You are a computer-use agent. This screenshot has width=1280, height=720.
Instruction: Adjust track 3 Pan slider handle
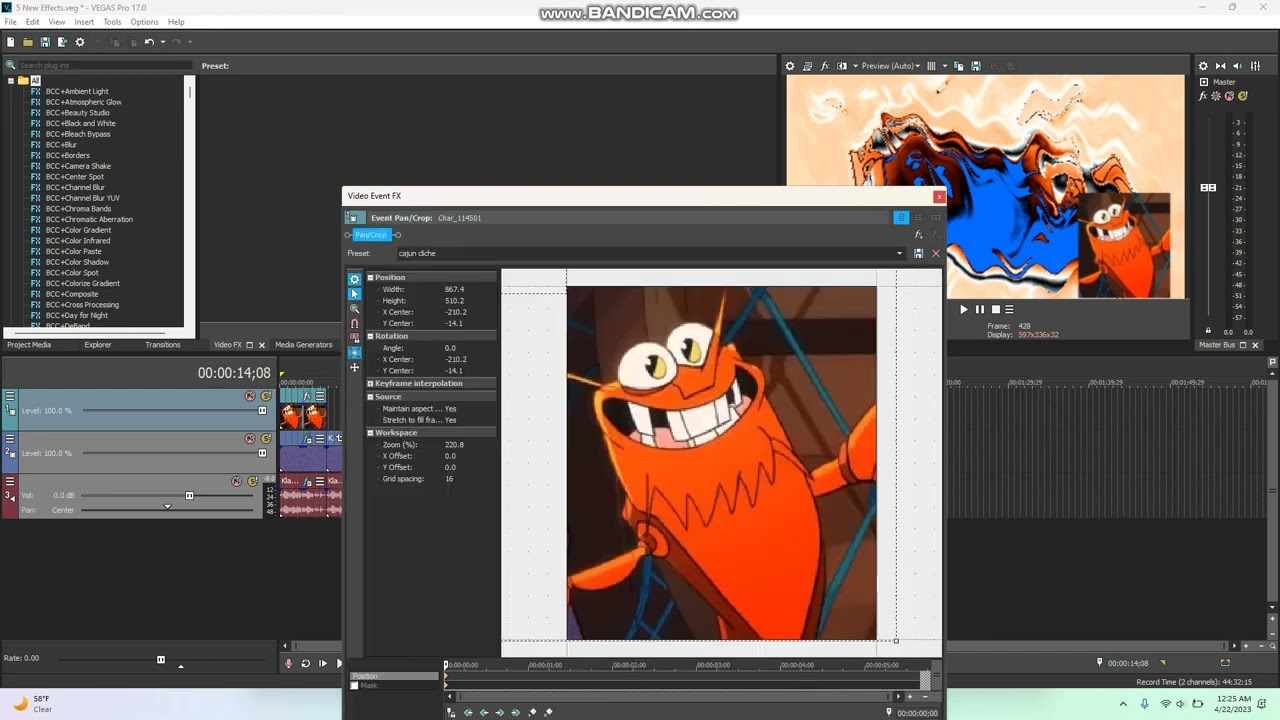[x=167, y=507]
